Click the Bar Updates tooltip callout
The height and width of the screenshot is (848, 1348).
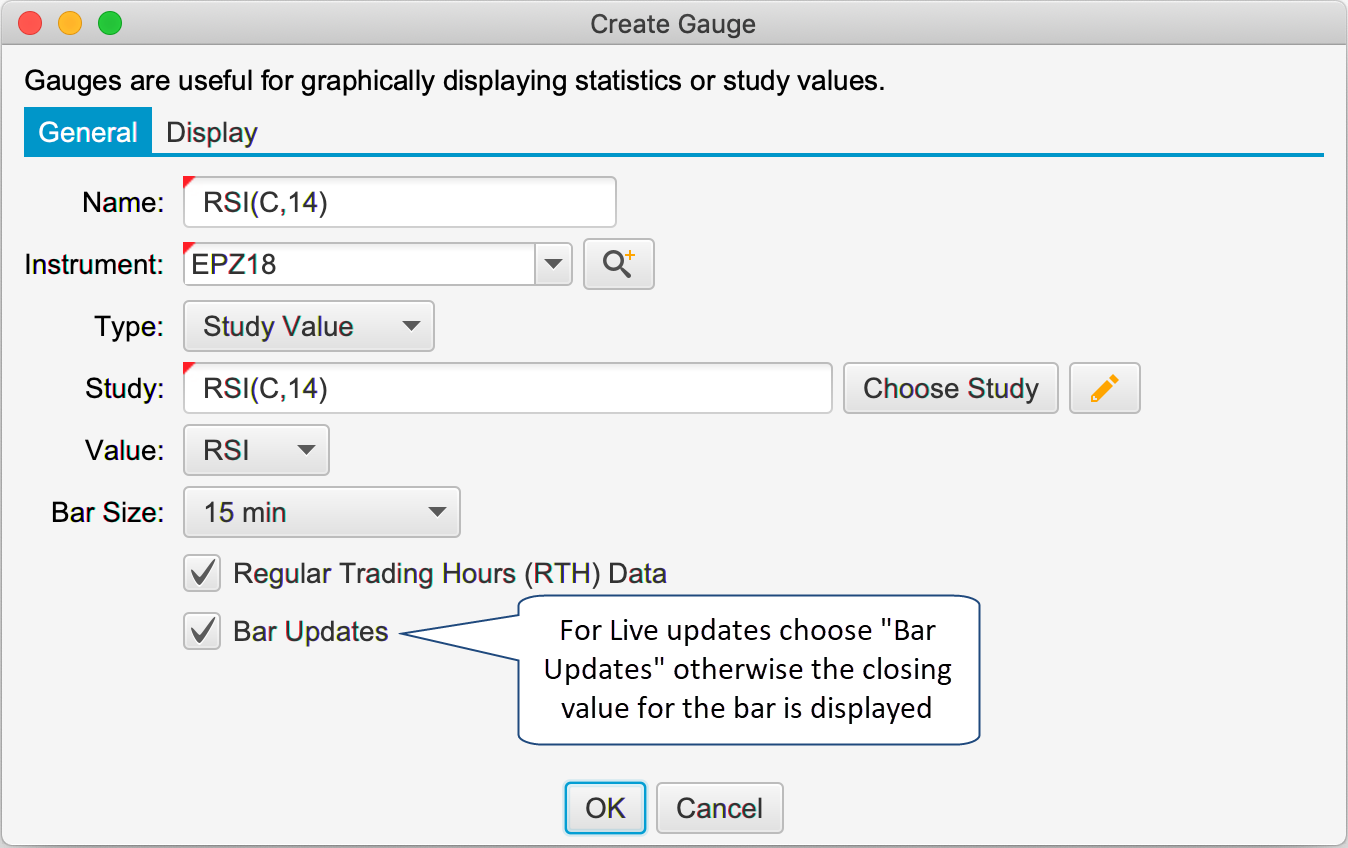pyautogui.click(x=747, y=670)
